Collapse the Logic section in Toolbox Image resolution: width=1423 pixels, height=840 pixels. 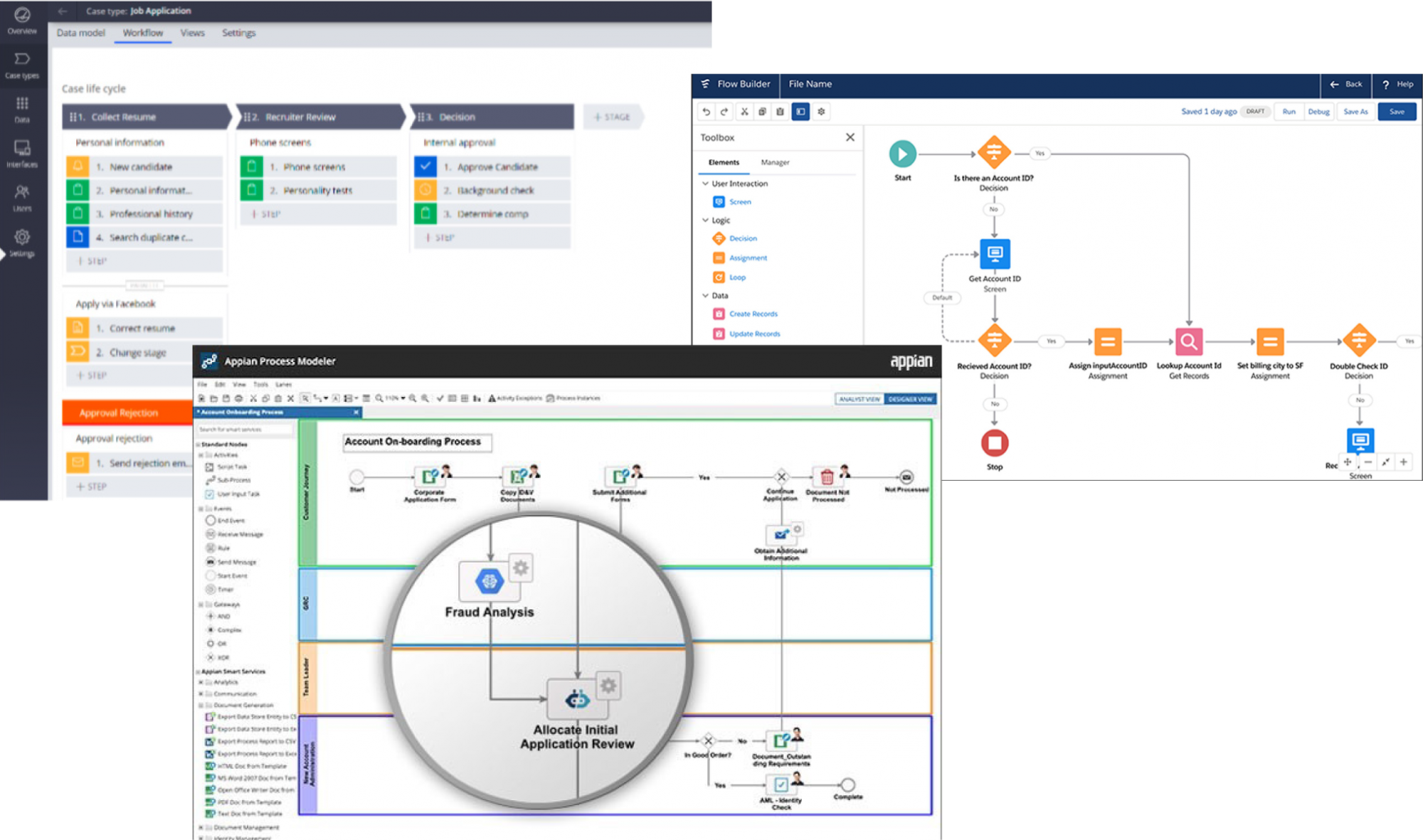point(705,220)
